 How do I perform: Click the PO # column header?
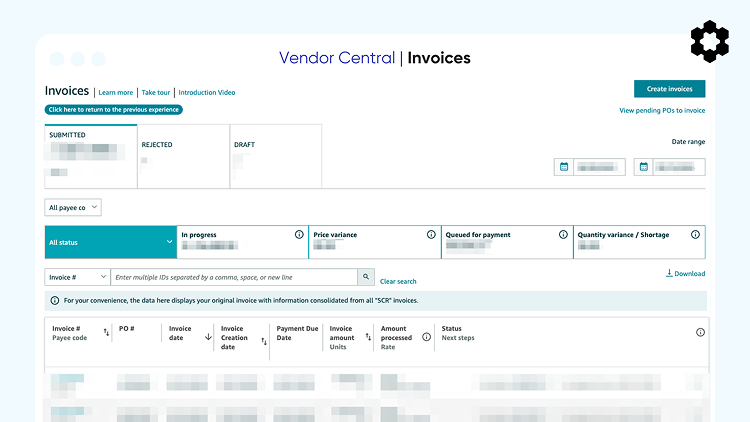click(x=126, y=329)
